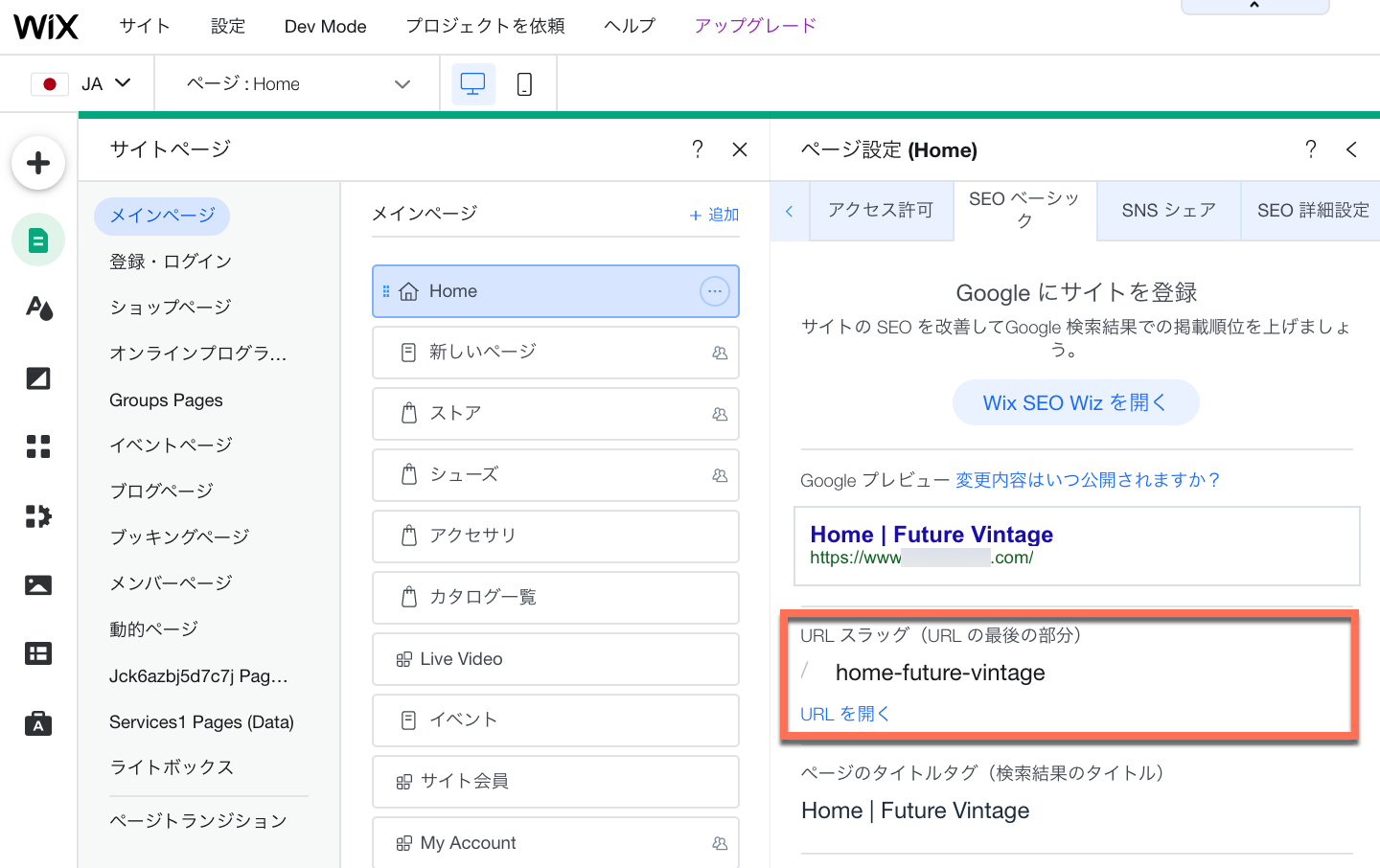Viewport: 1380px width, 868px height.
Task: Click the Home page drag handle
Action: 386,291
